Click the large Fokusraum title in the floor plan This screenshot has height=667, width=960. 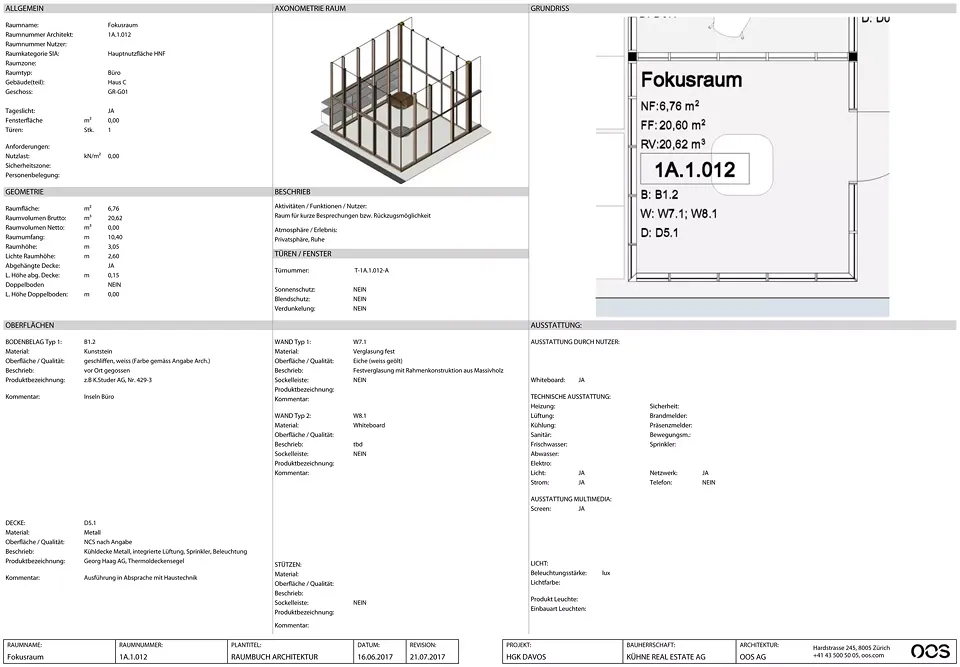point(691,80)
